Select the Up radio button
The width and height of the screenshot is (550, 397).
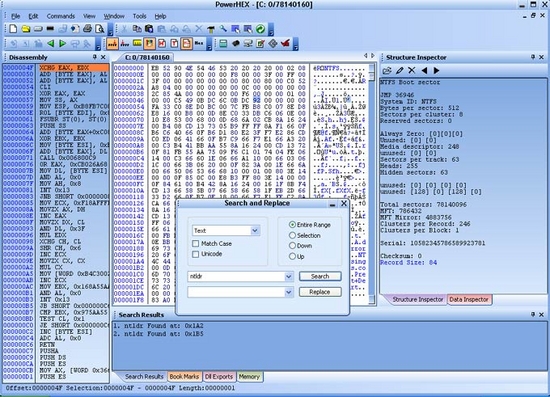pyautogui.click(x=292, y=256)
